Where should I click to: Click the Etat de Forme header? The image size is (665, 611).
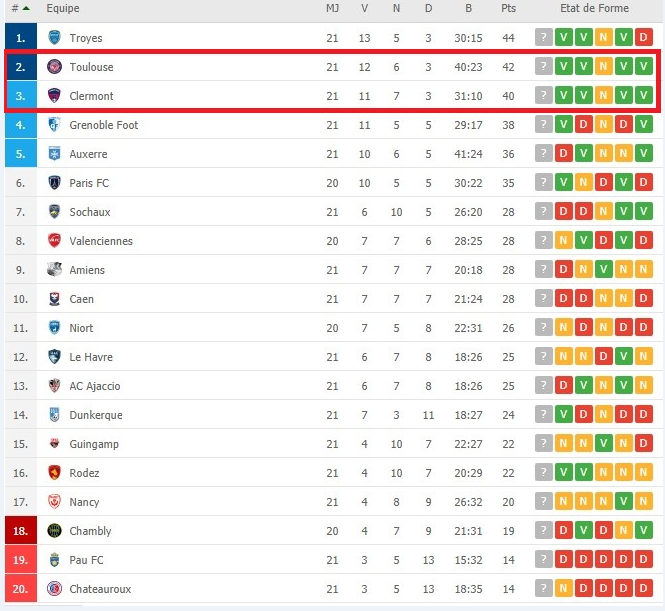(594, 8)
